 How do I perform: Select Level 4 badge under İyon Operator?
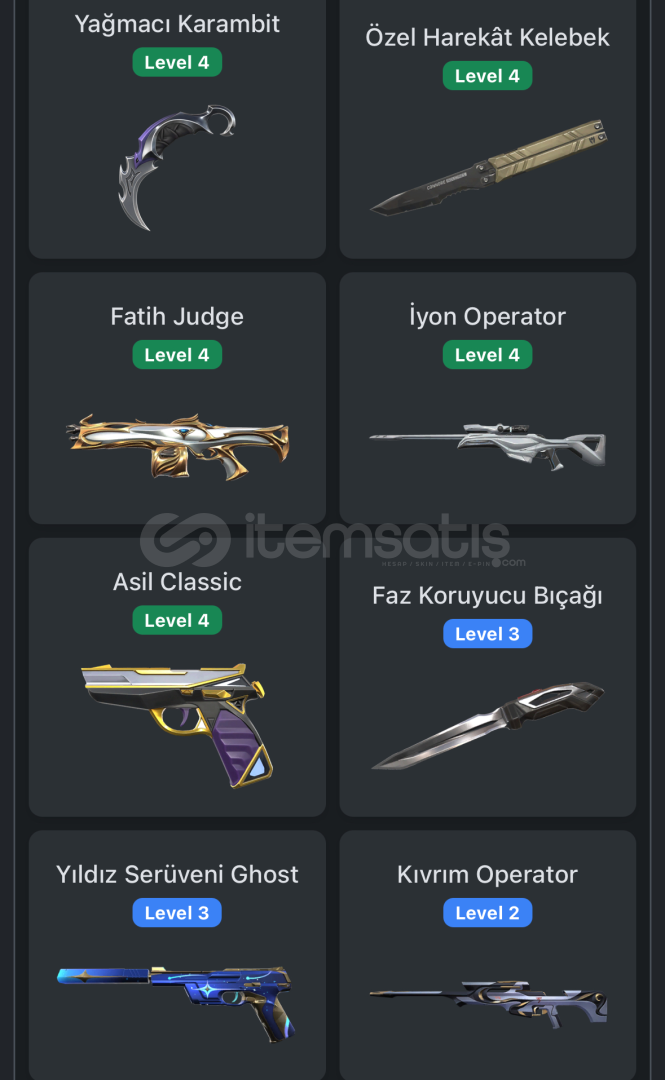click(488, 355)
